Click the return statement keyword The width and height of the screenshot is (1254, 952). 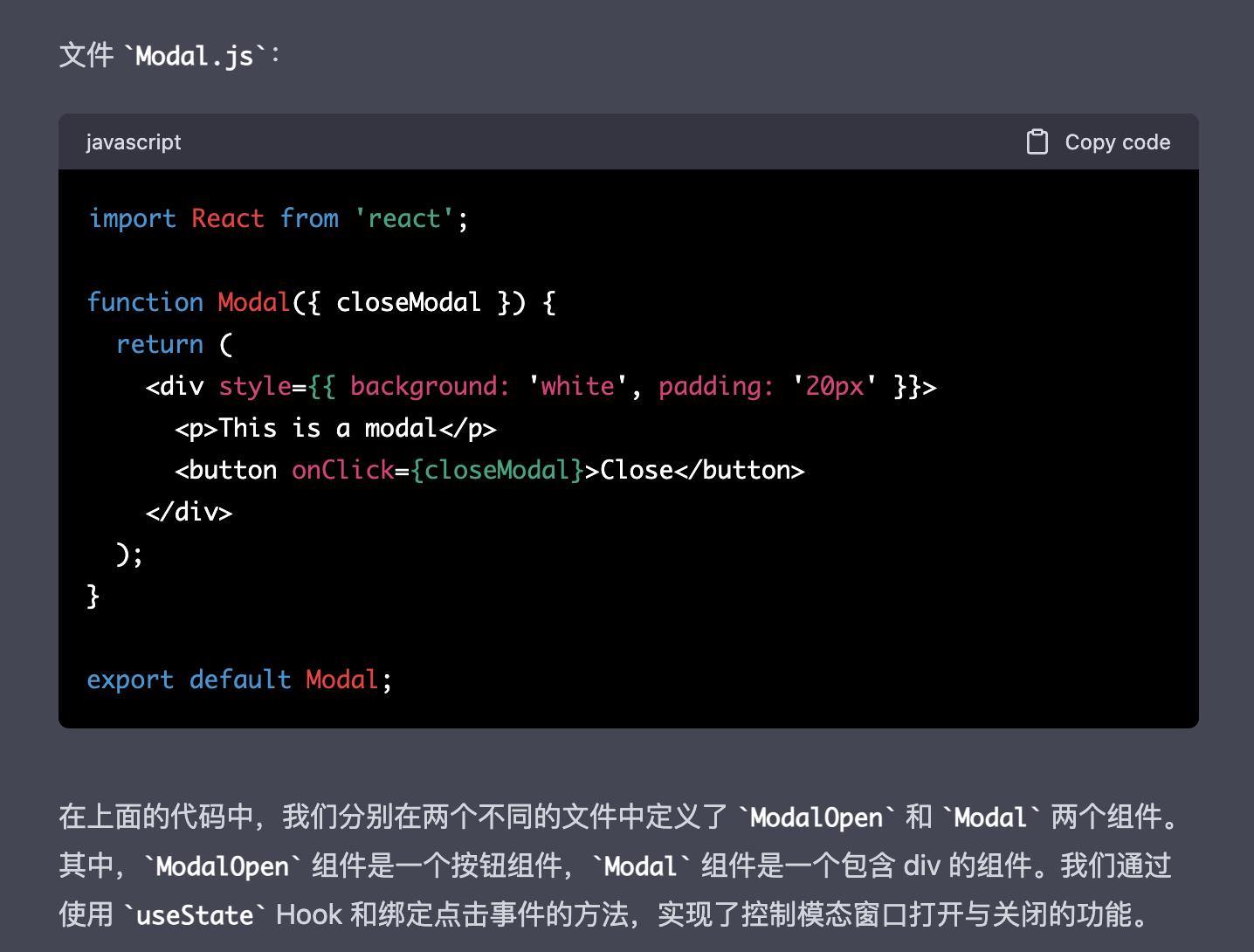[159, 343]
